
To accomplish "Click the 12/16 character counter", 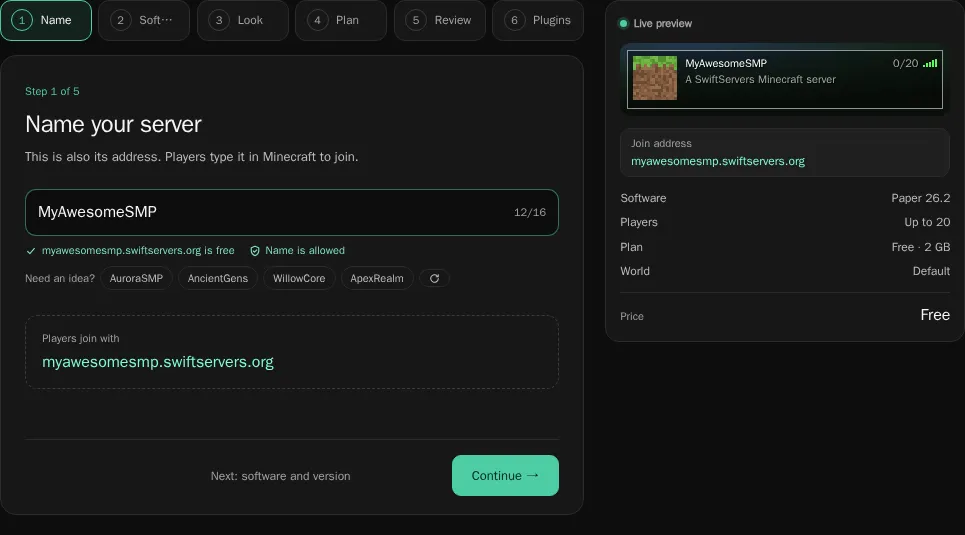I will tap(530, 212).
